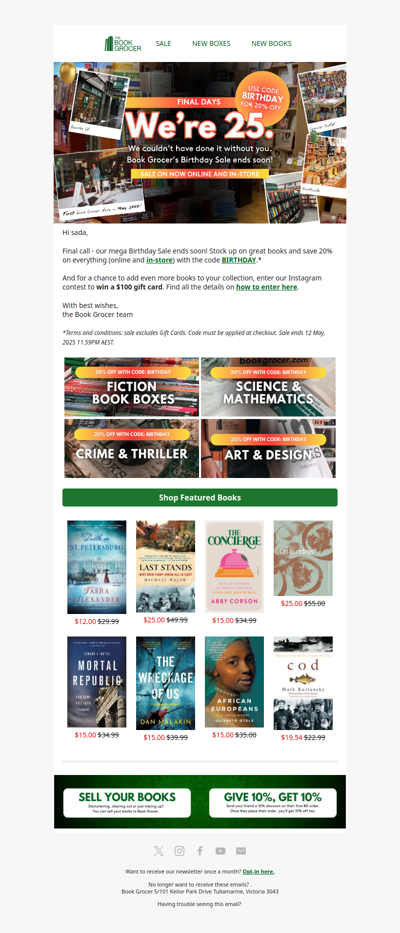Image resolution: width=400 pixels, height=933 pixels.
Task: Follow the in-store link
Action: (158, 260)
